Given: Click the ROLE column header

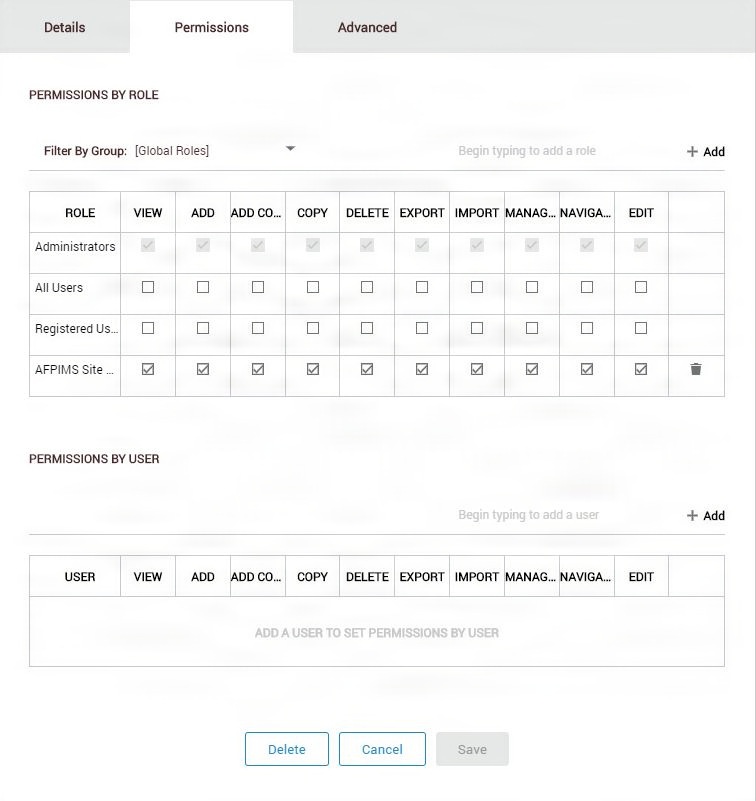Looking at the screenshot, I should [x=80, y=213].
